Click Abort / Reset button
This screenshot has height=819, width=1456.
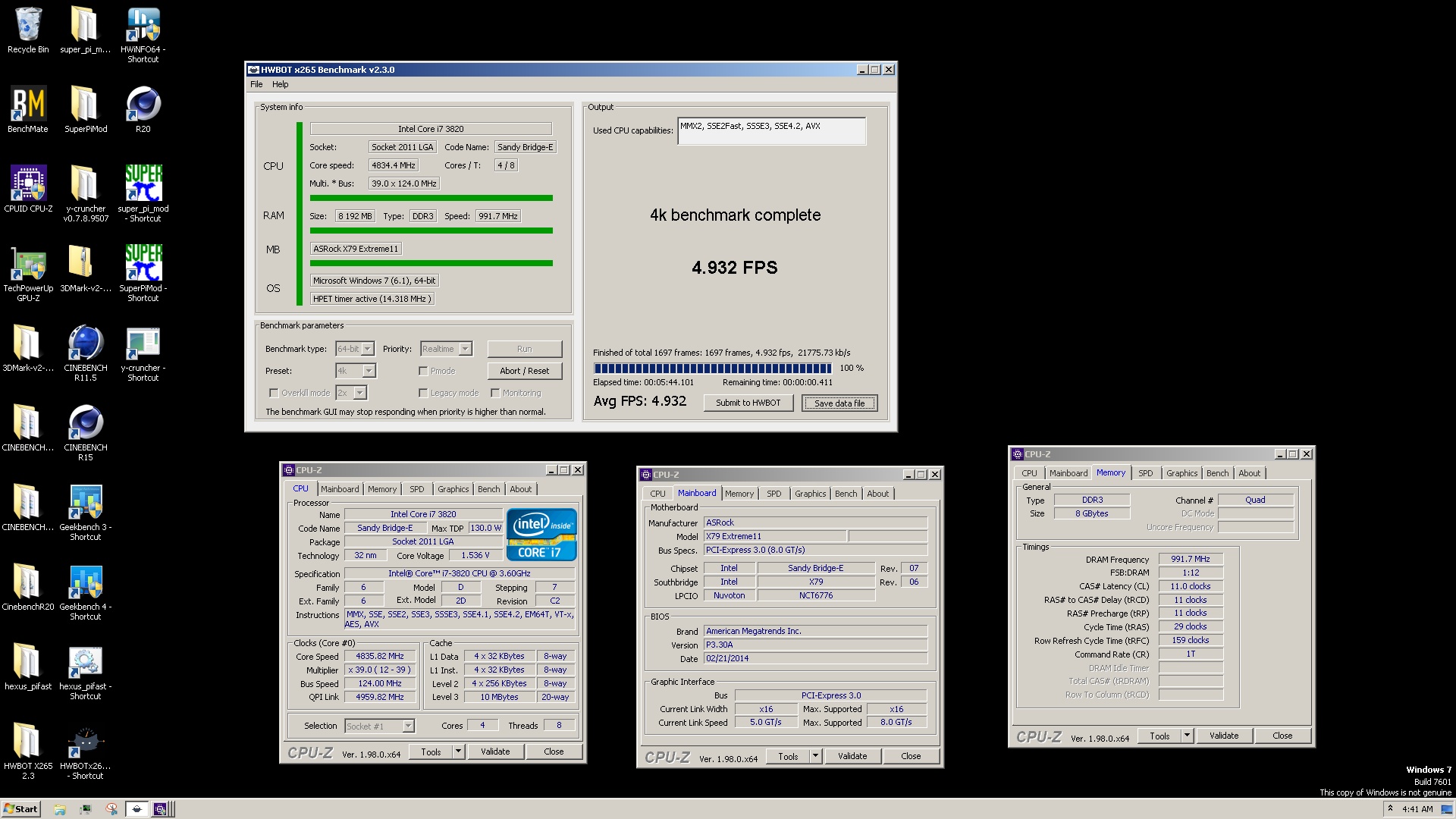click(x=524, y=371)
